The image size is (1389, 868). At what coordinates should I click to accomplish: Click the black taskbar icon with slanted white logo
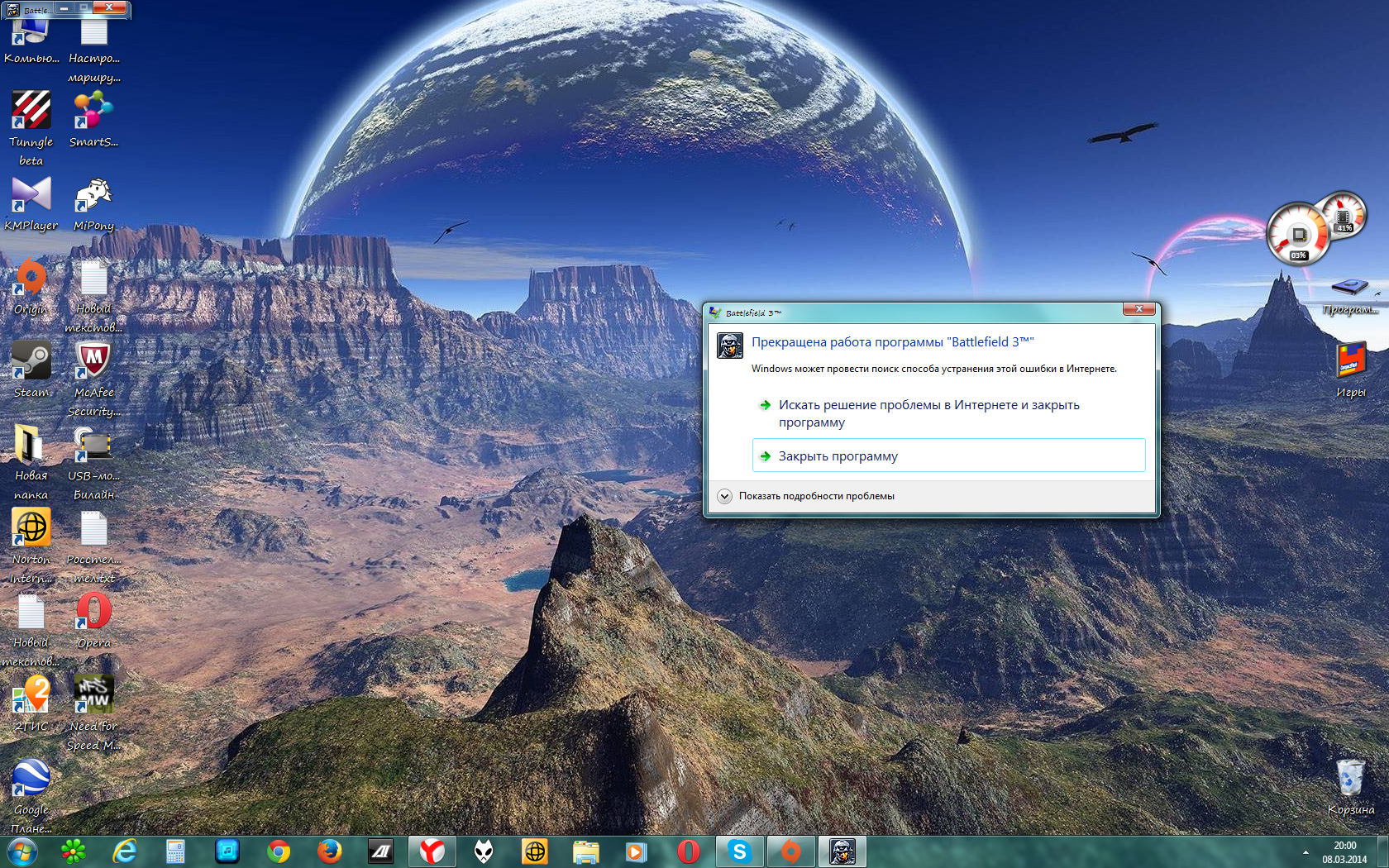point(381,851)
